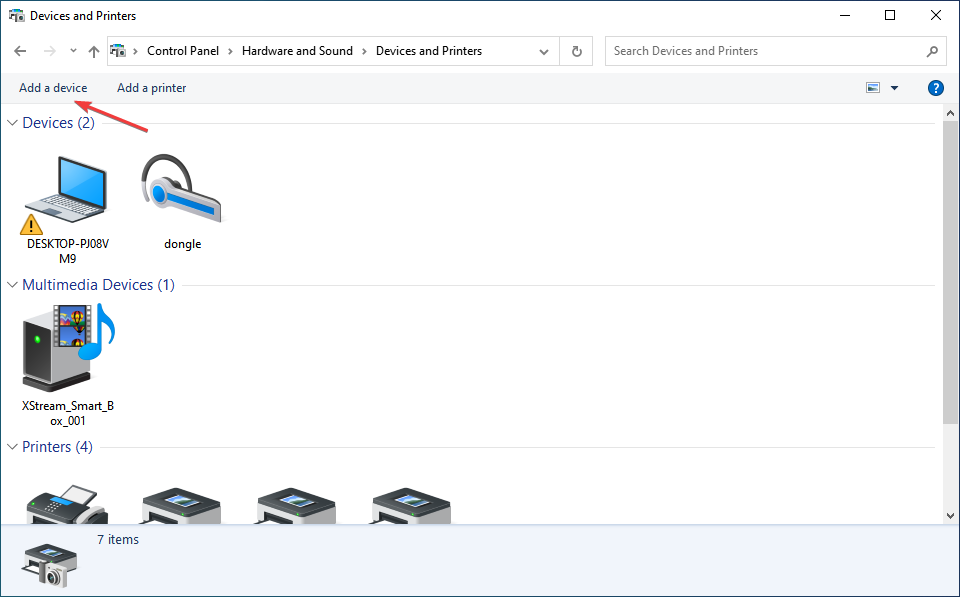Open the address bar history dropdown
960x597 pixels.
point(544,51)
